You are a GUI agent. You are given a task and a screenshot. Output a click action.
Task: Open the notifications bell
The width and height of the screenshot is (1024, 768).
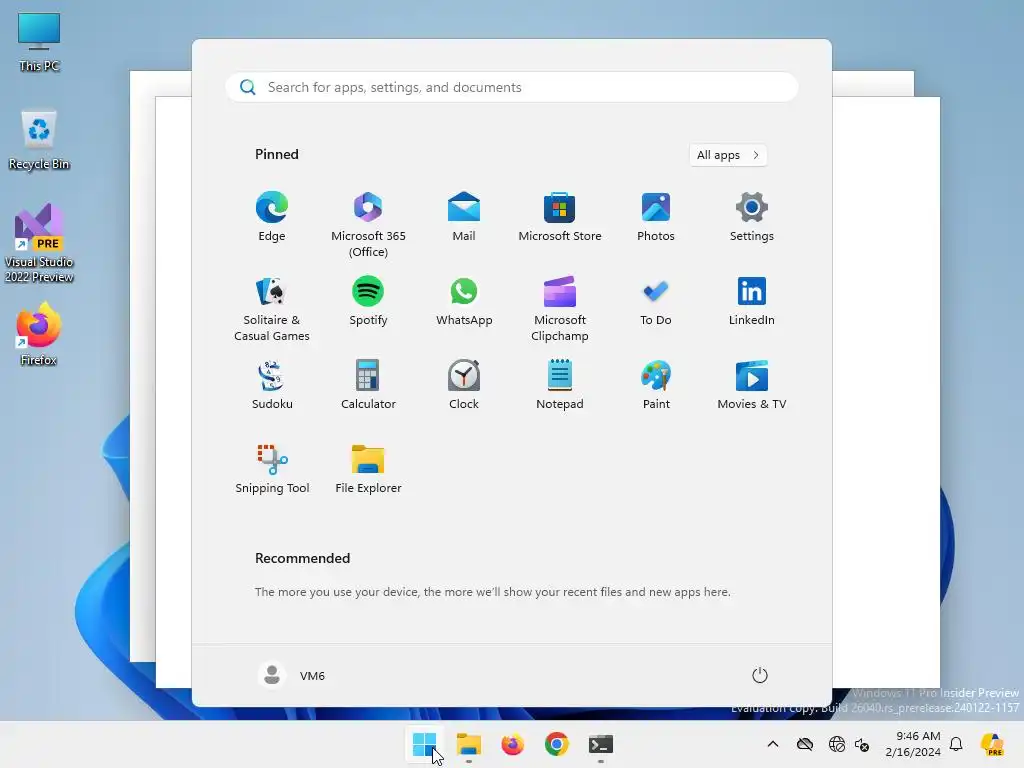click(x=956, y=744)
